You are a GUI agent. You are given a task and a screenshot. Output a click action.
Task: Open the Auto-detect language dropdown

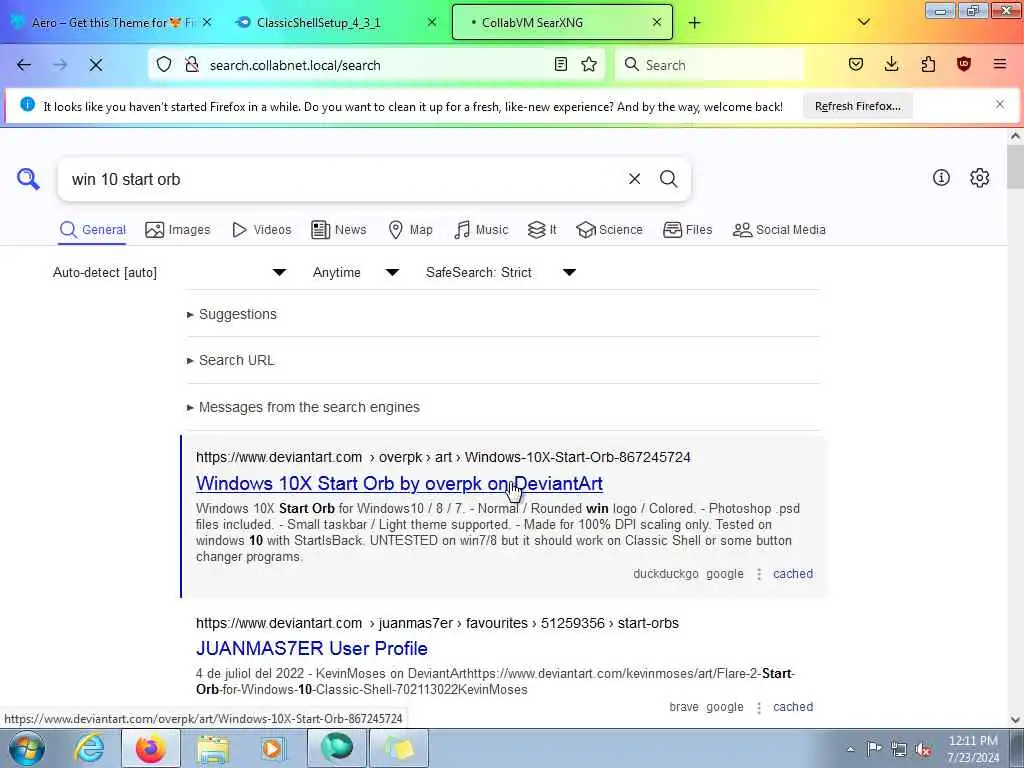click(x=170, y=272)
